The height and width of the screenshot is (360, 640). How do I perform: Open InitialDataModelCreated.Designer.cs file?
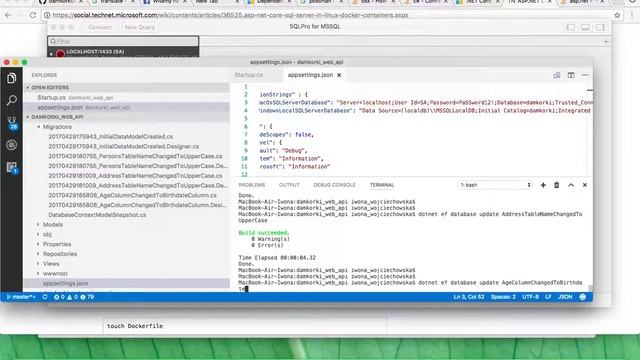[x=124, y=146]
